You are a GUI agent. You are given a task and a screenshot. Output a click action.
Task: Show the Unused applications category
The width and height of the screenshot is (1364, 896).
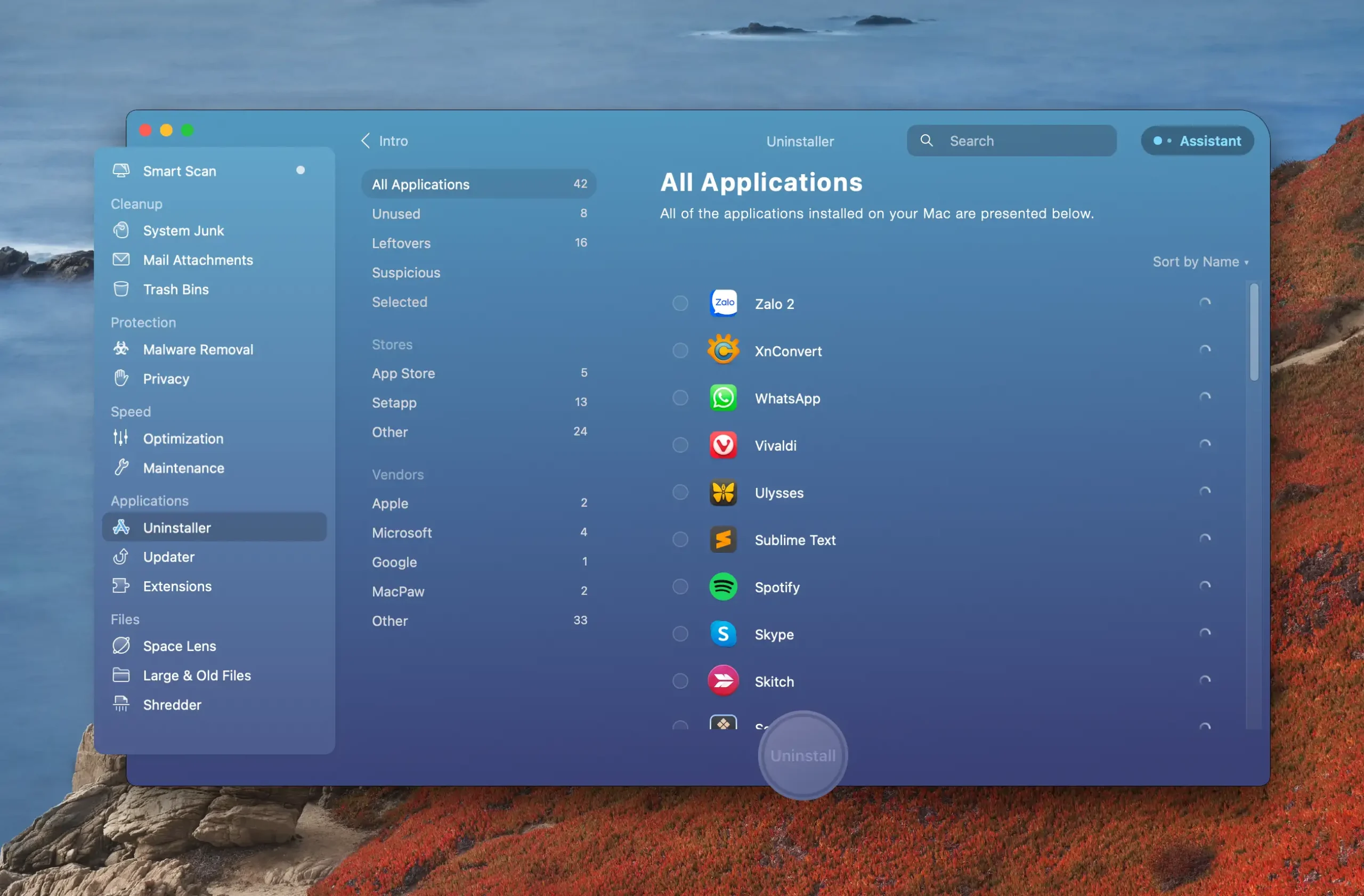[479, 213]
